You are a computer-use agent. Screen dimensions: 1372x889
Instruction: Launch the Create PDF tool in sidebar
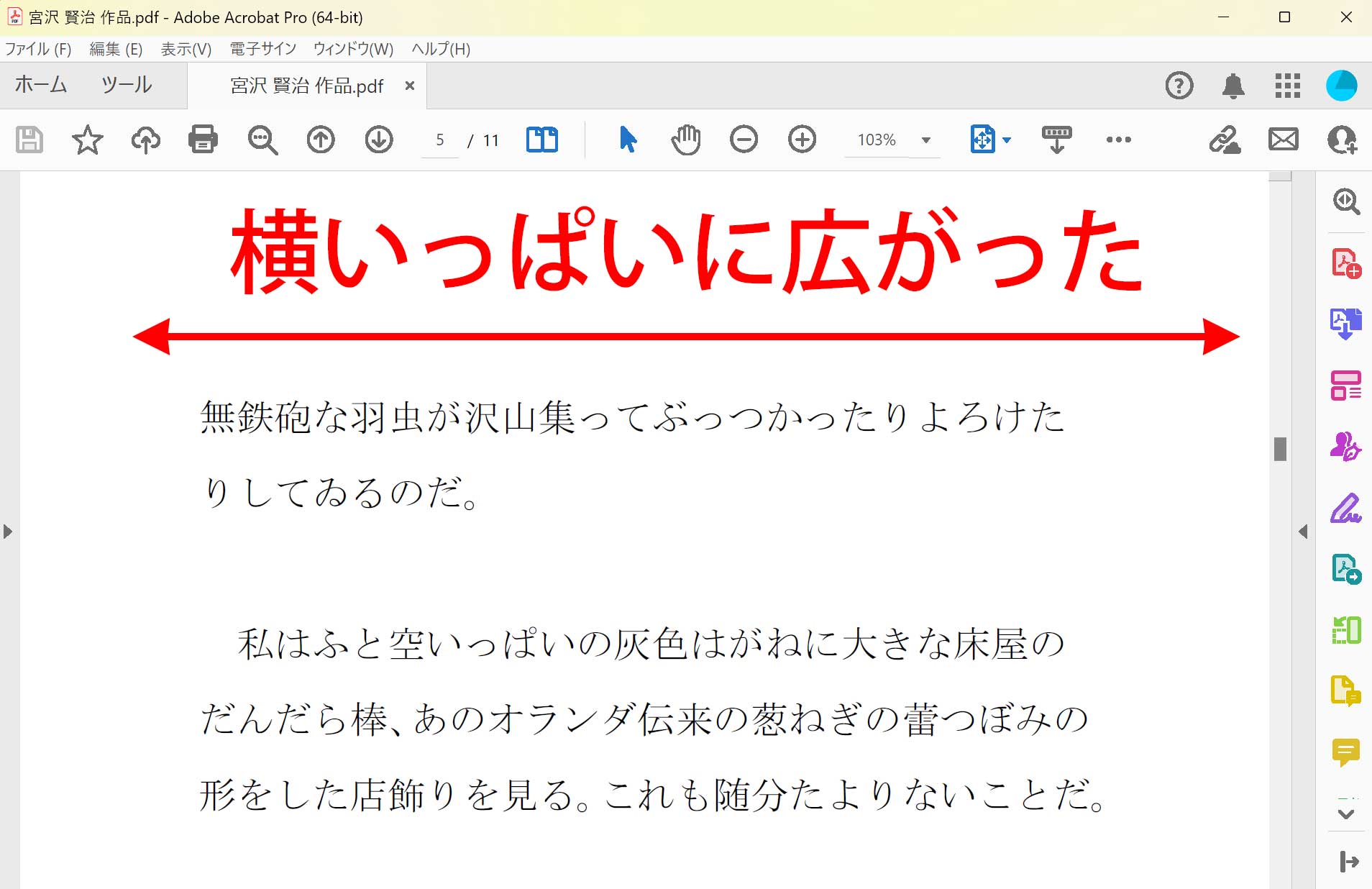tap(1346, 263)
